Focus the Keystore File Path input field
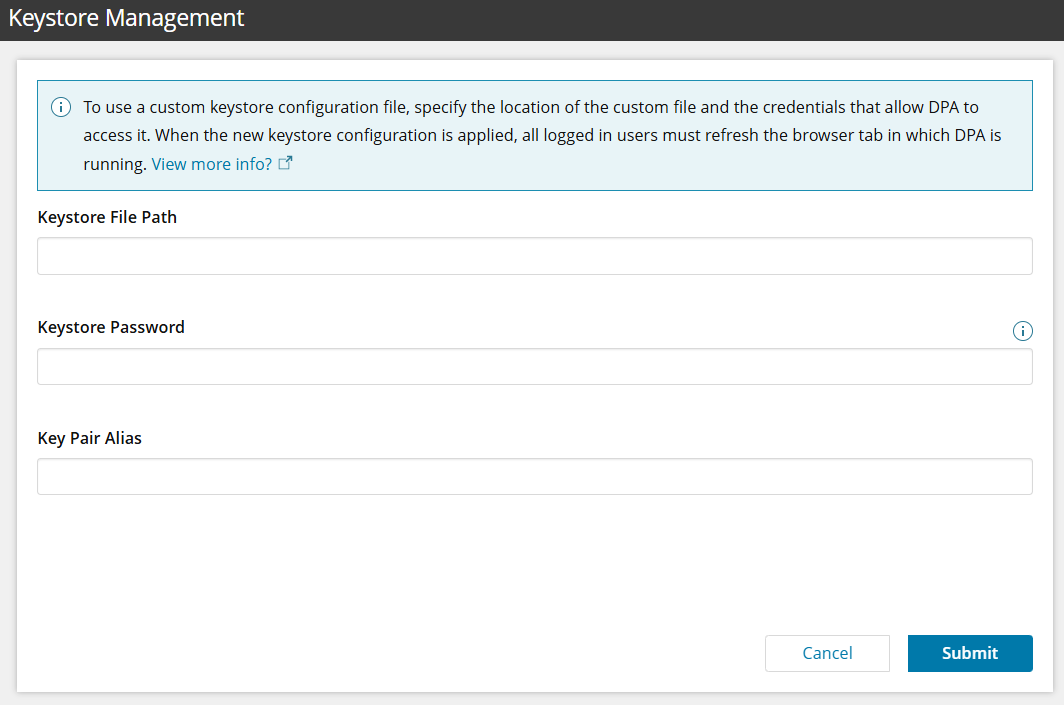 pyautogui.click(x=534, y=256)
